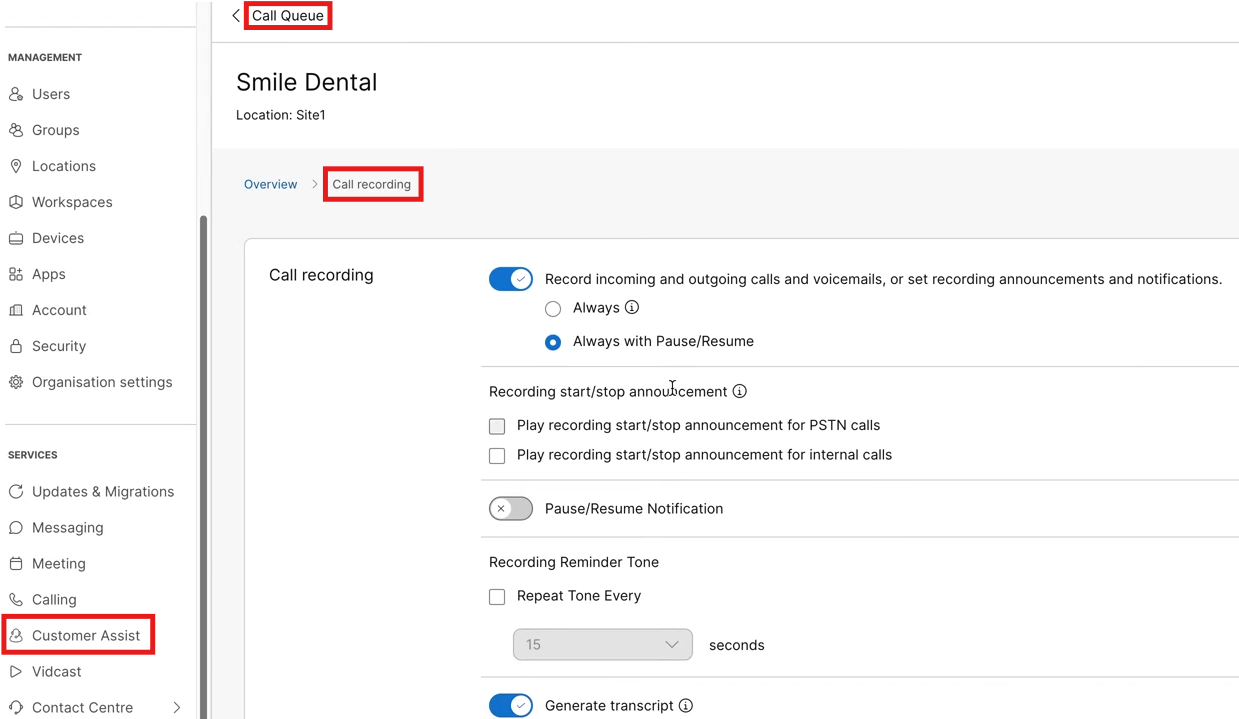Image resolution: width=1239 pixels, height=719 pixels.
Task: Check announcement for internal calls checkbox
Action: tap(497, 456)
